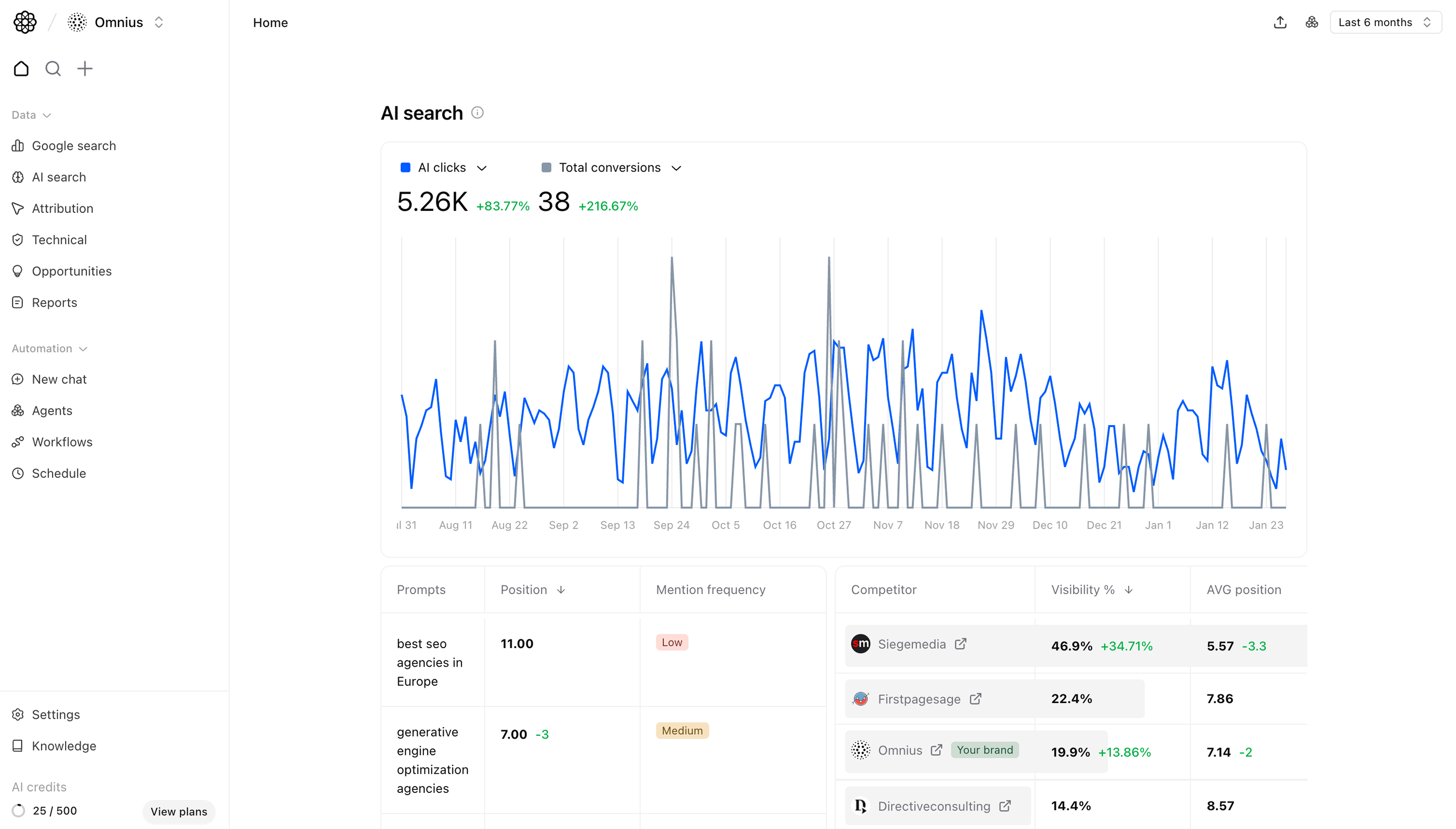Open the Last 6 months date range selector
Viewport: 1456px width, 829px height.
pyautogui.click(x=1386, y=22)
